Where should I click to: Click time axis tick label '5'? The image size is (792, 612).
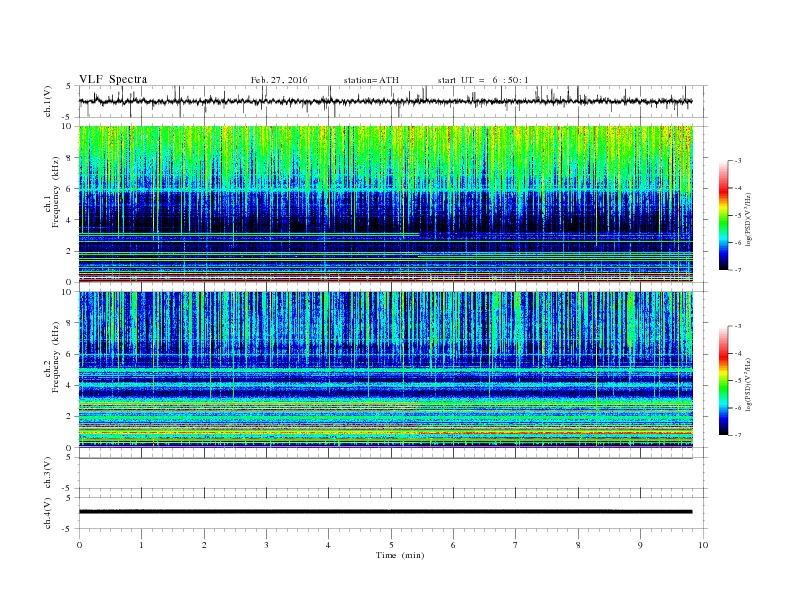point(391,545)
